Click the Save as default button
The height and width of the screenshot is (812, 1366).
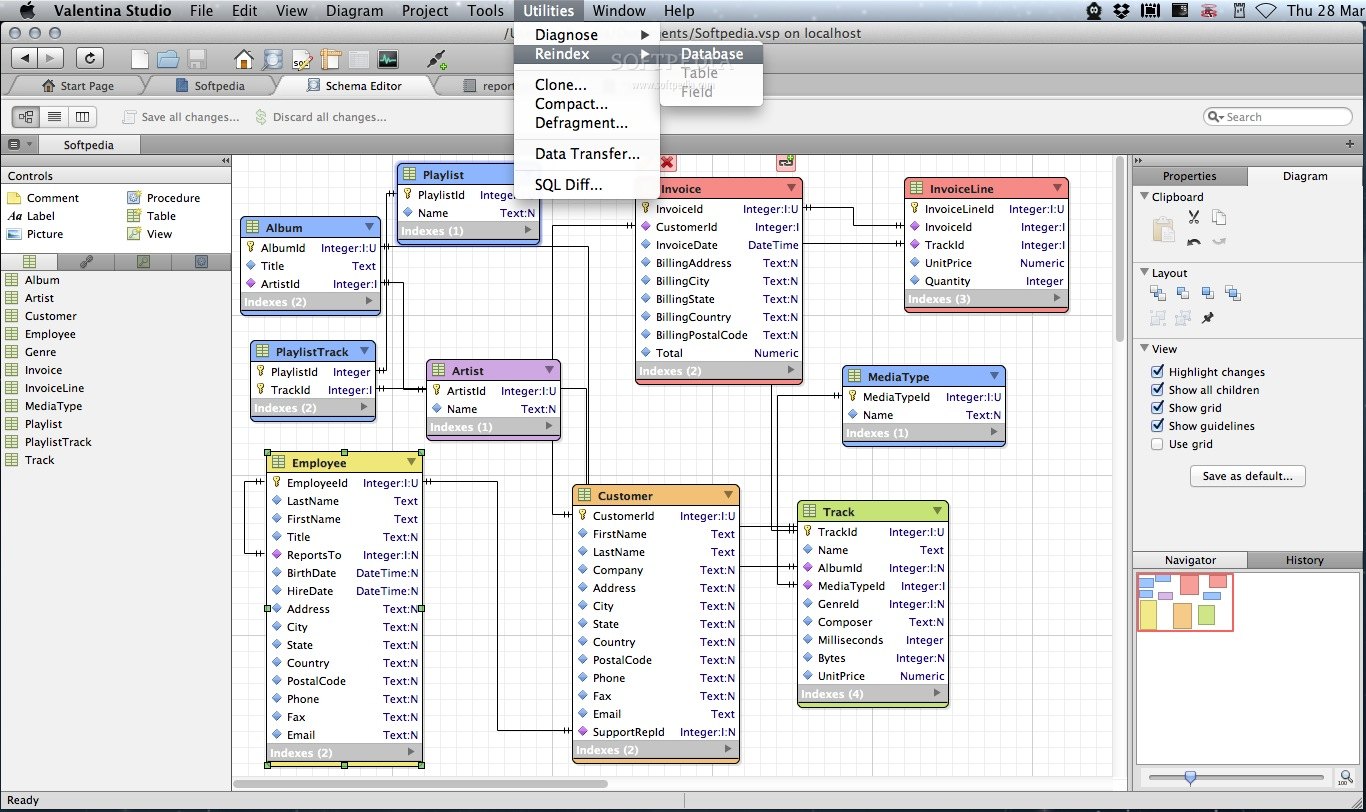coord(1247,476)
